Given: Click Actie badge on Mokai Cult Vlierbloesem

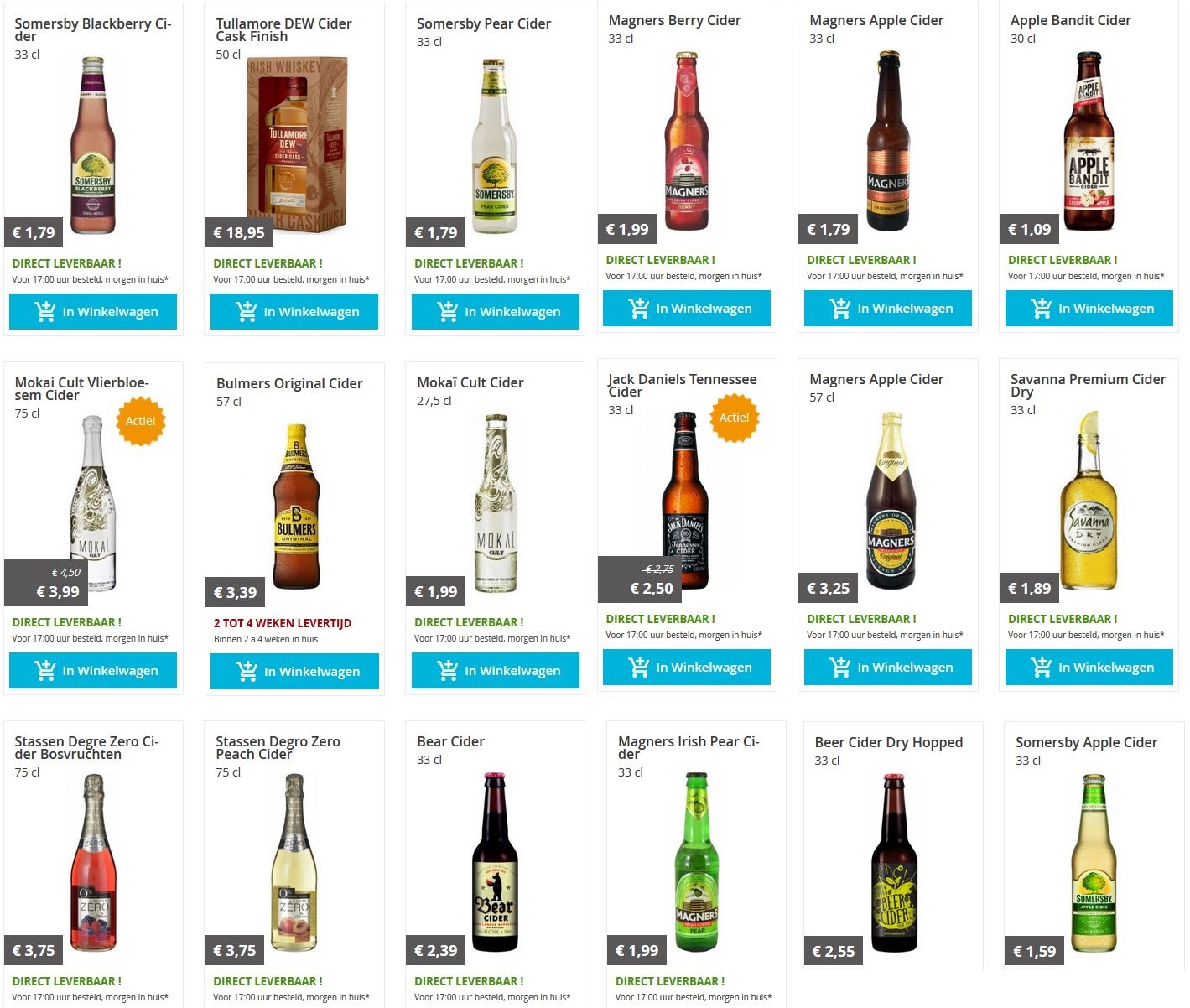Looking at the screenshot, I should pos(141,421).
